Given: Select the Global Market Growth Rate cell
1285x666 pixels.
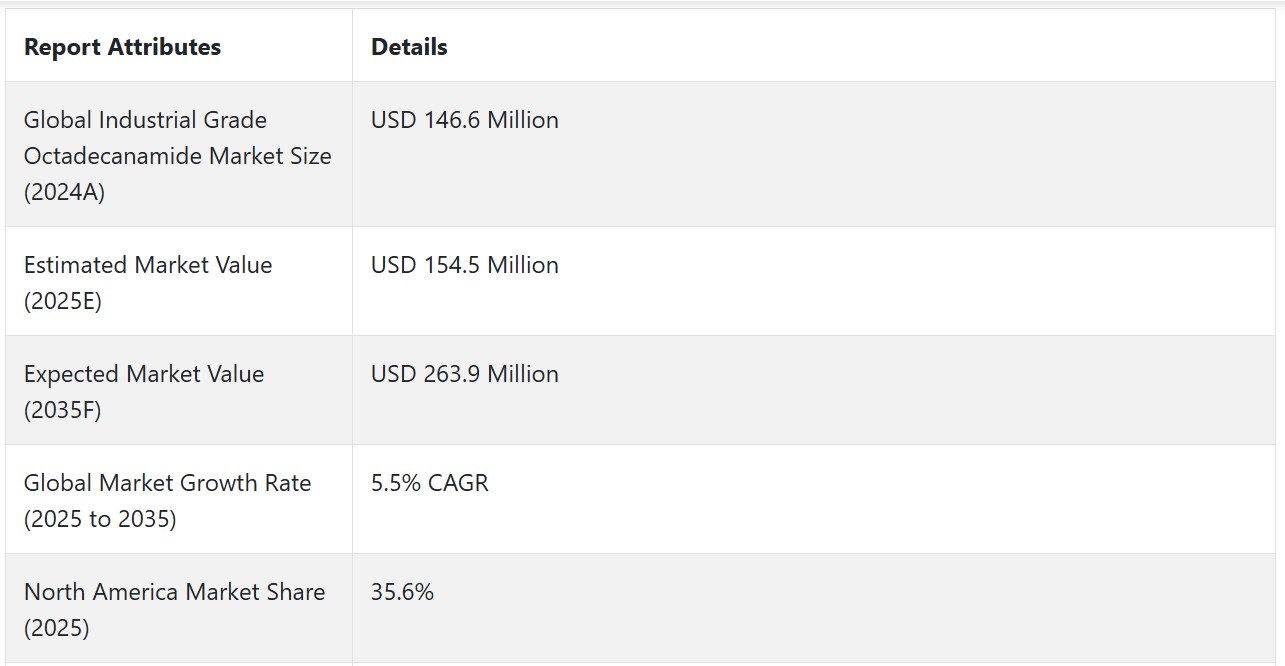Looking at the screenshot, I should (x=179, y=500).
